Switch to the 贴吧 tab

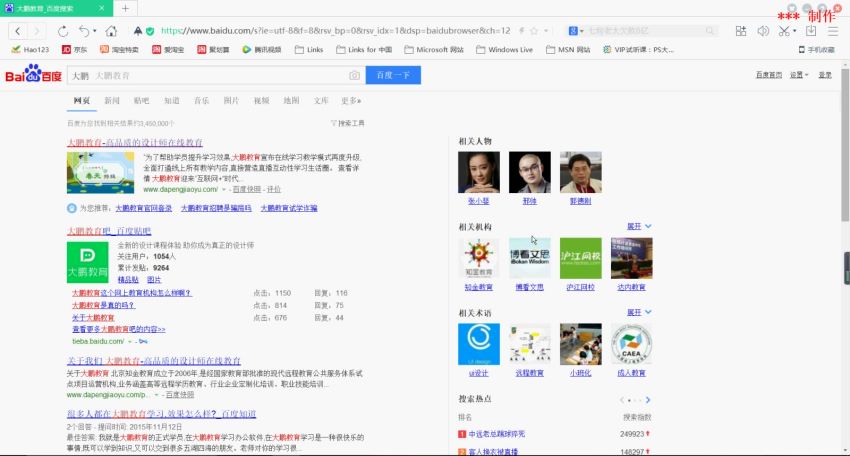point(141,100)
